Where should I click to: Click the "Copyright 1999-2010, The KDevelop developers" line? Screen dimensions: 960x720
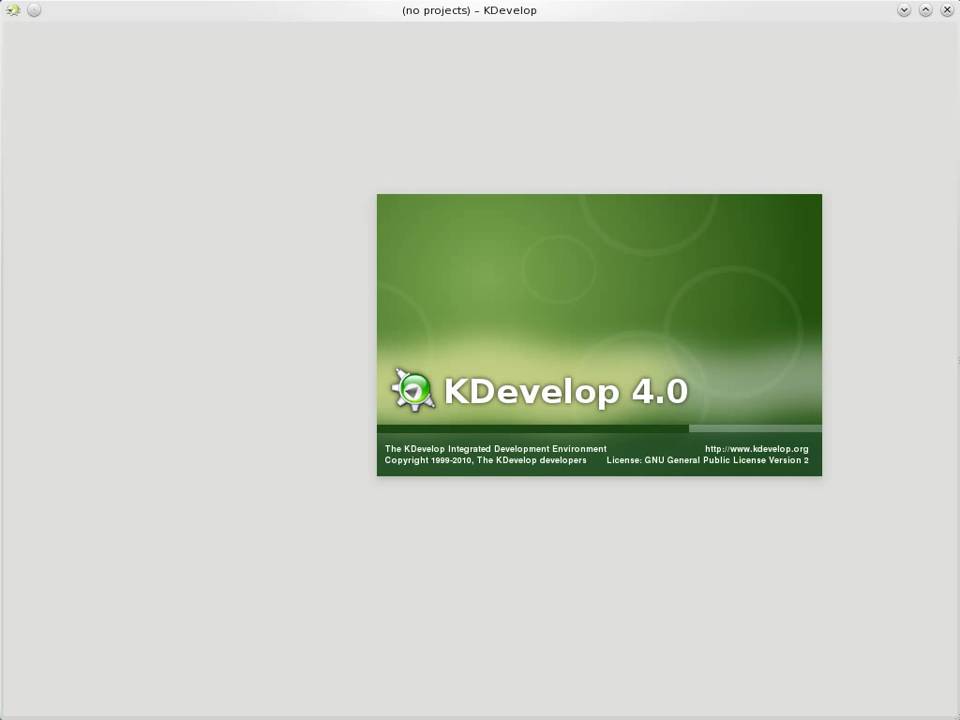click(486, 460)
